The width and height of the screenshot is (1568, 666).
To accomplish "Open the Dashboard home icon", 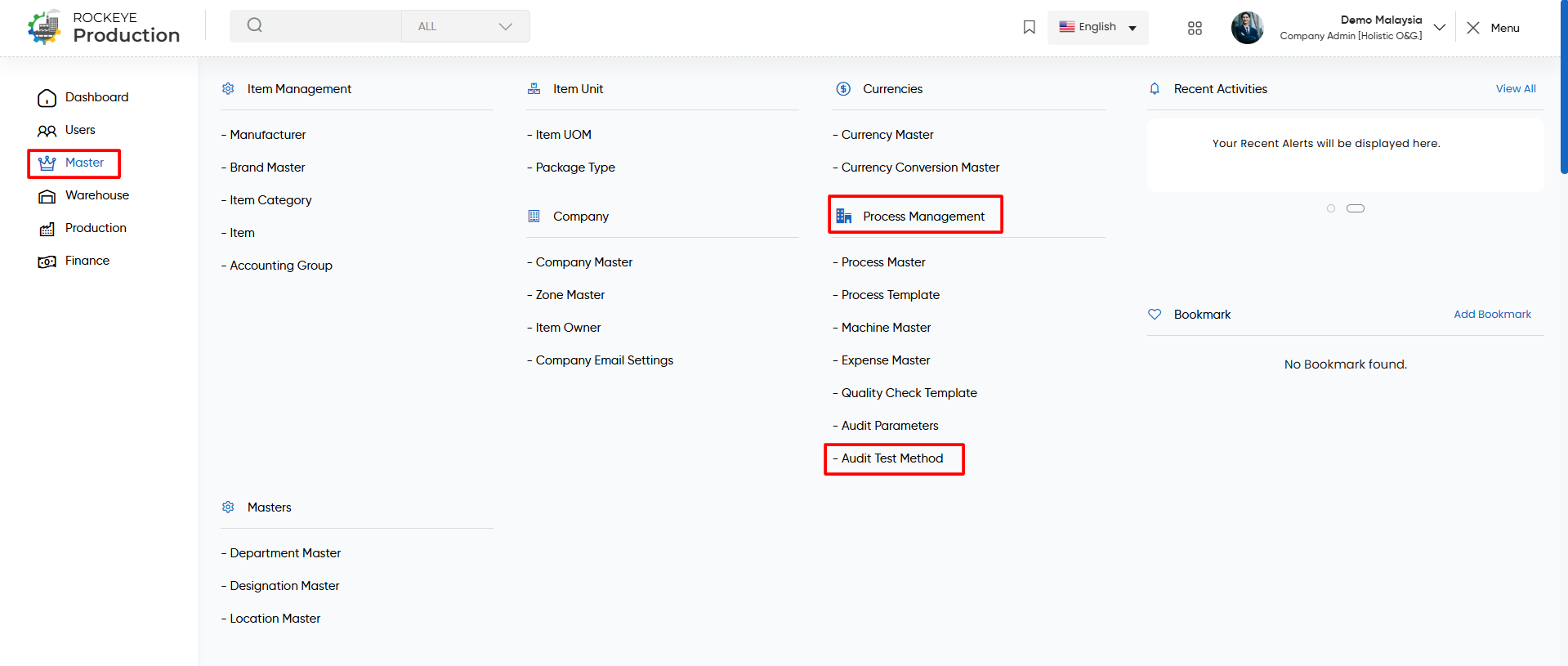I will pos(47,98).
